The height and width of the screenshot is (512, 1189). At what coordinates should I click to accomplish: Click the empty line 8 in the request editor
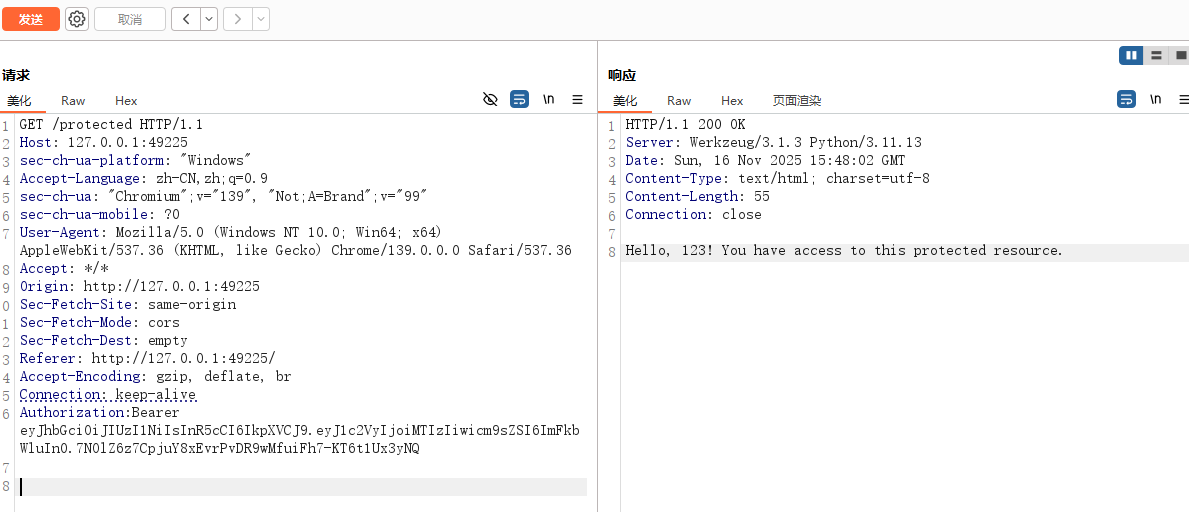(300, 487)
